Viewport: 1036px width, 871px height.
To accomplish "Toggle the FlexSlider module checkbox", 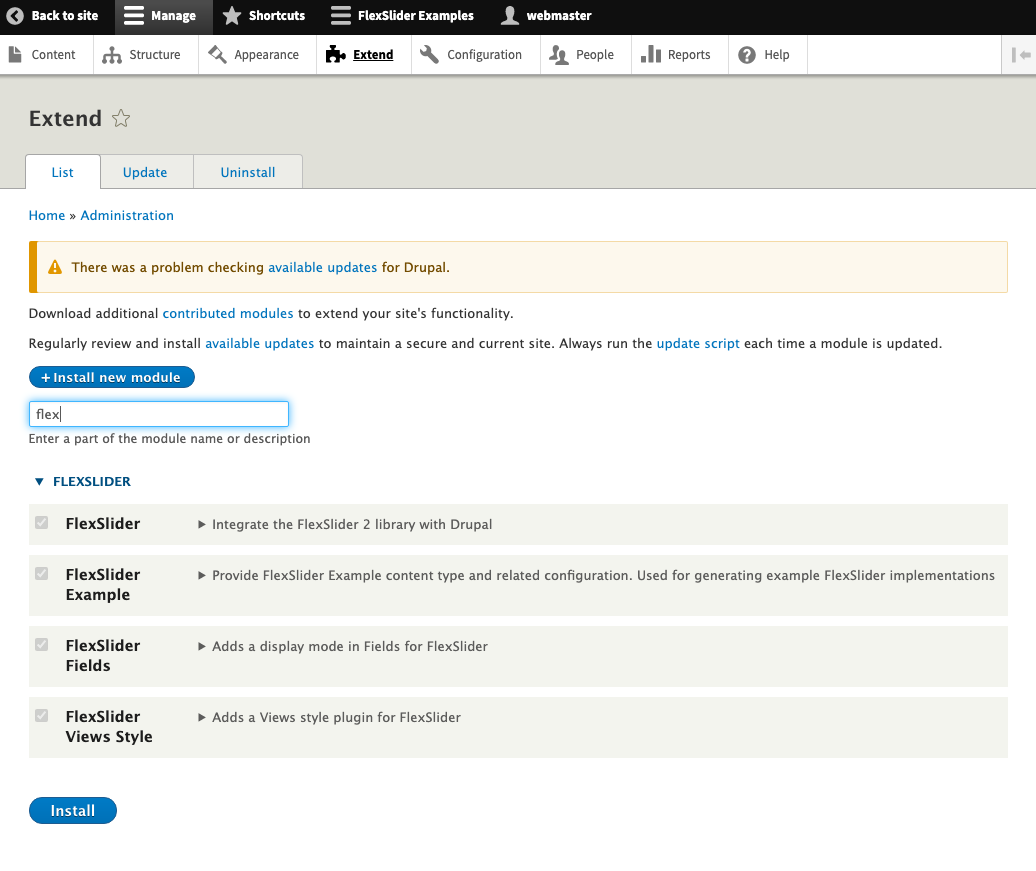I will pos(42,523).
